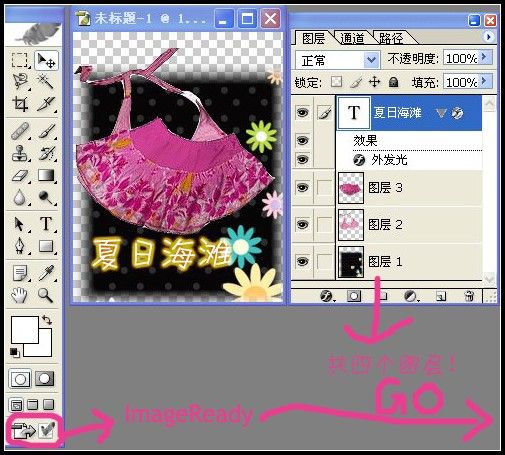
Task: Toggle visibility of layer 图层 1
Action: (x=302, y=261)
